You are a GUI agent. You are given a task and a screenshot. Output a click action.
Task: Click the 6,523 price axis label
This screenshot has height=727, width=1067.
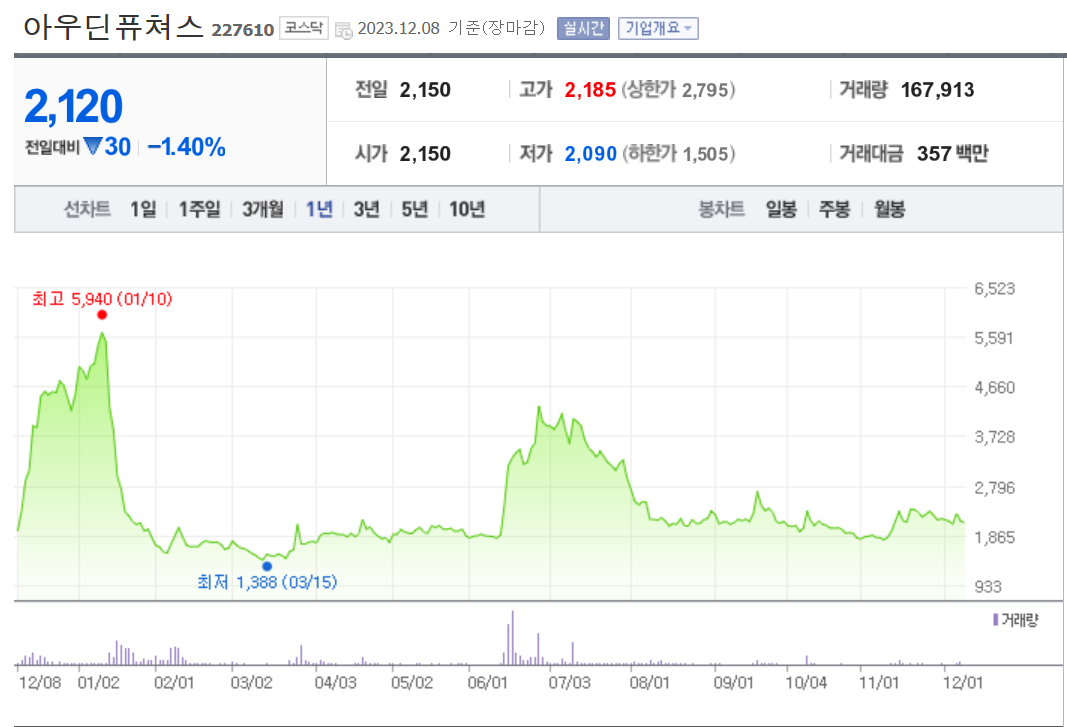994,289
